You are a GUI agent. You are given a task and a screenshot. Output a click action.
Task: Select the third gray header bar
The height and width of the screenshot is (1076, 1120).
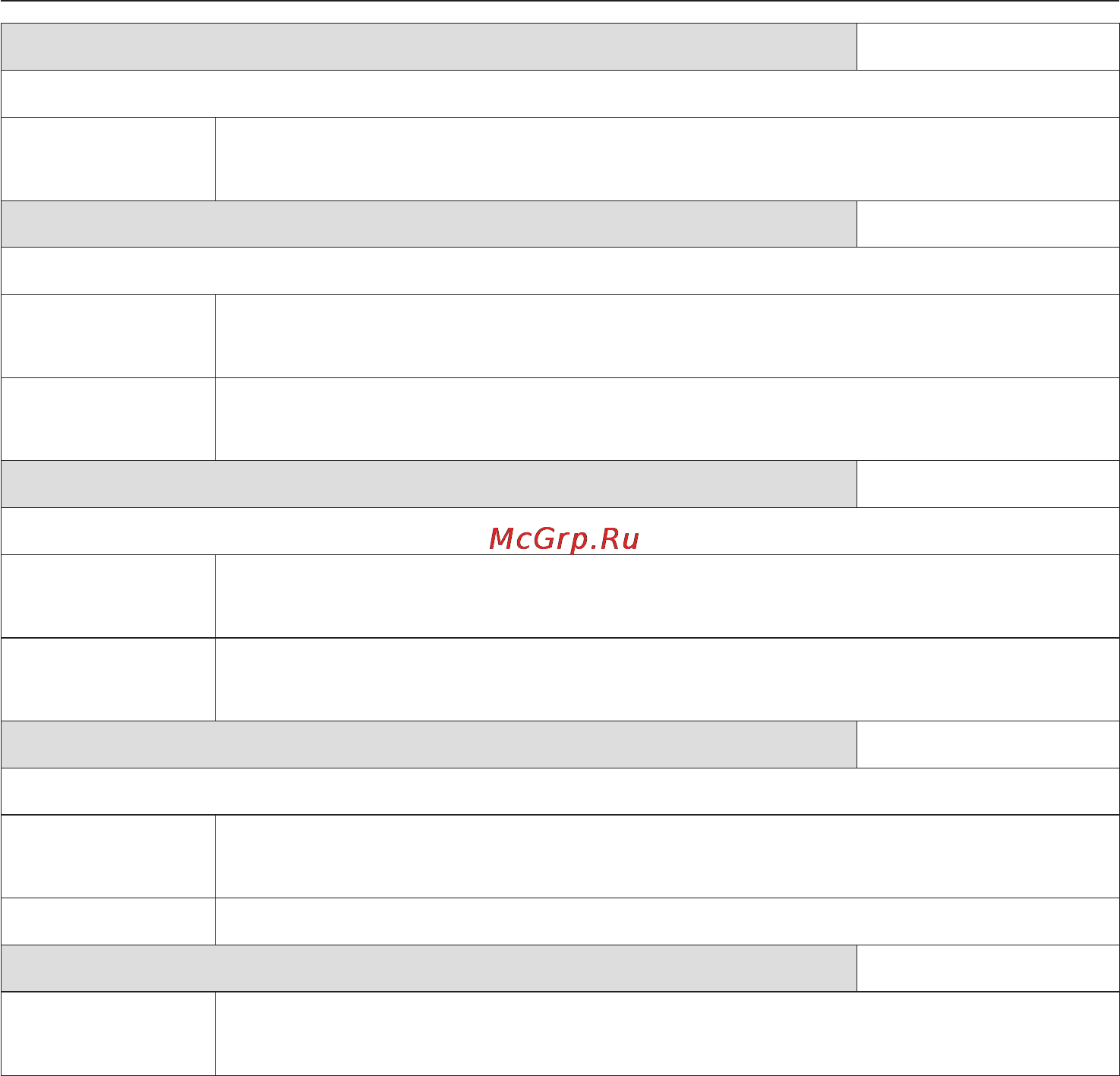[429, 484]
